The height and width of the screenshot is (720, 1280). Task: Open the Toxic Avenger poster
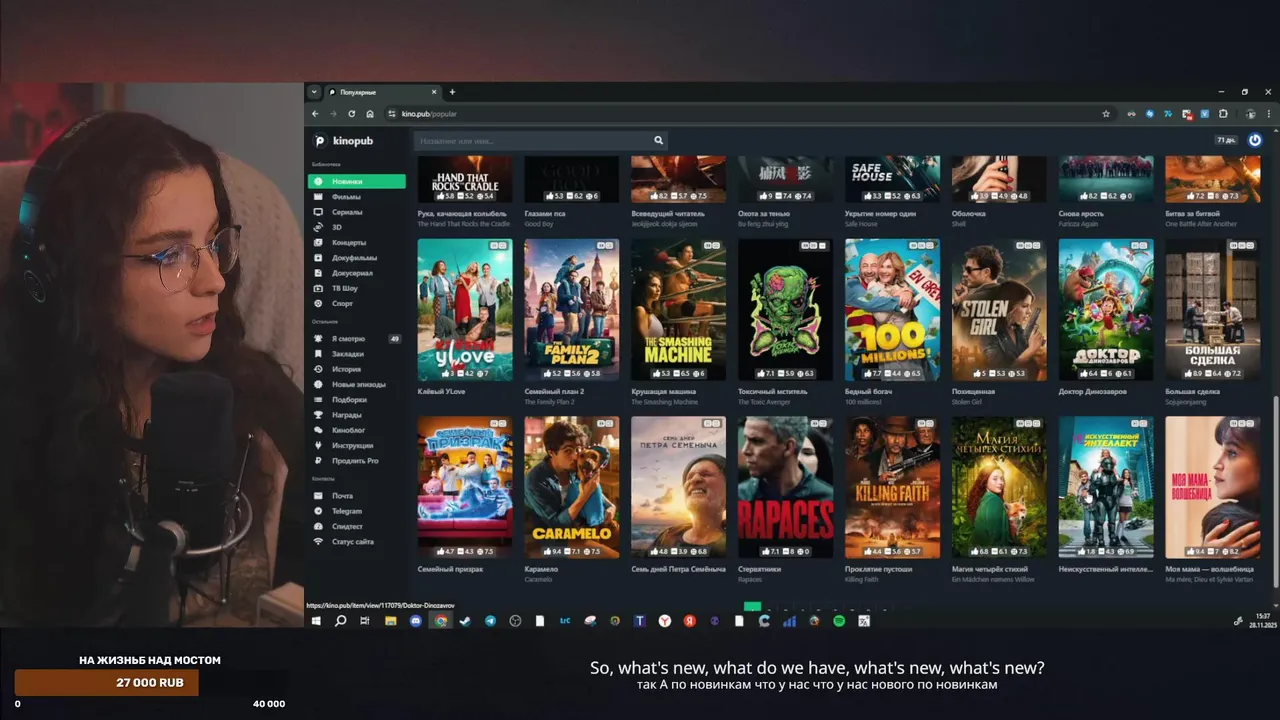click(785, 309)
